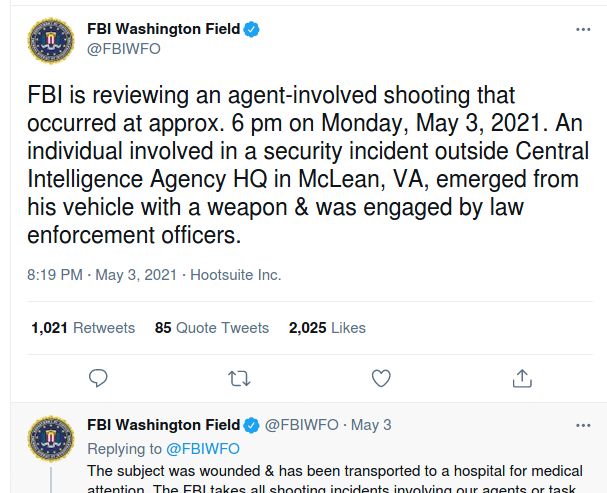This screenshot has width=607, height=493.
Task: Click the Hootsuite Inc. source label
Action: click(236, 275)
